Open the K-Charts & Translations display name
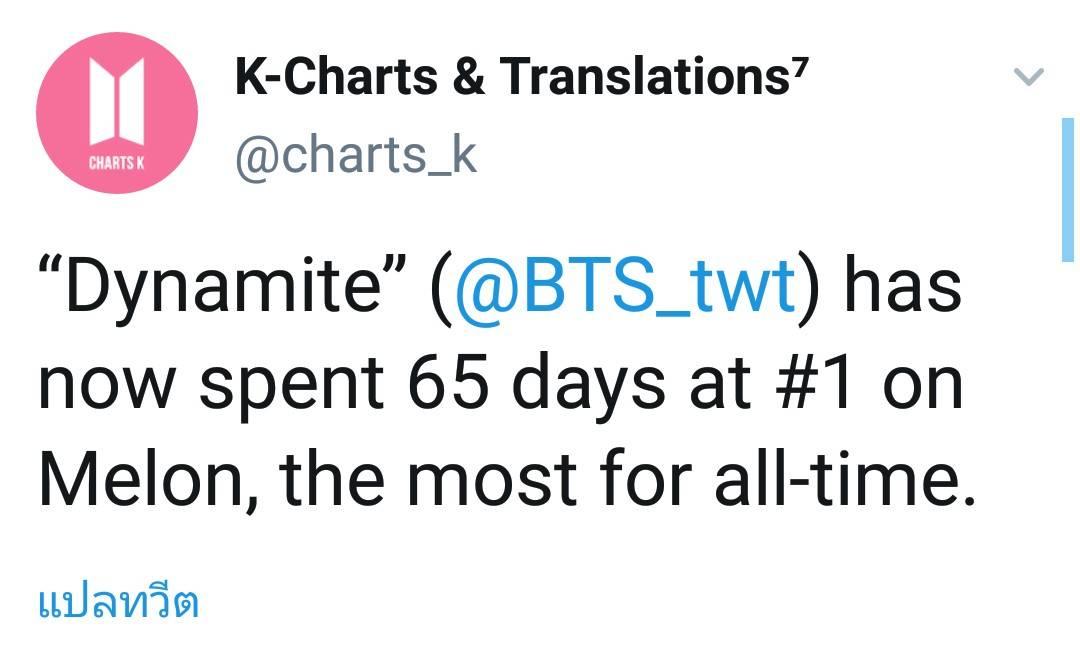The height and width of the screenshot is (645, 1080). (519, 76)
